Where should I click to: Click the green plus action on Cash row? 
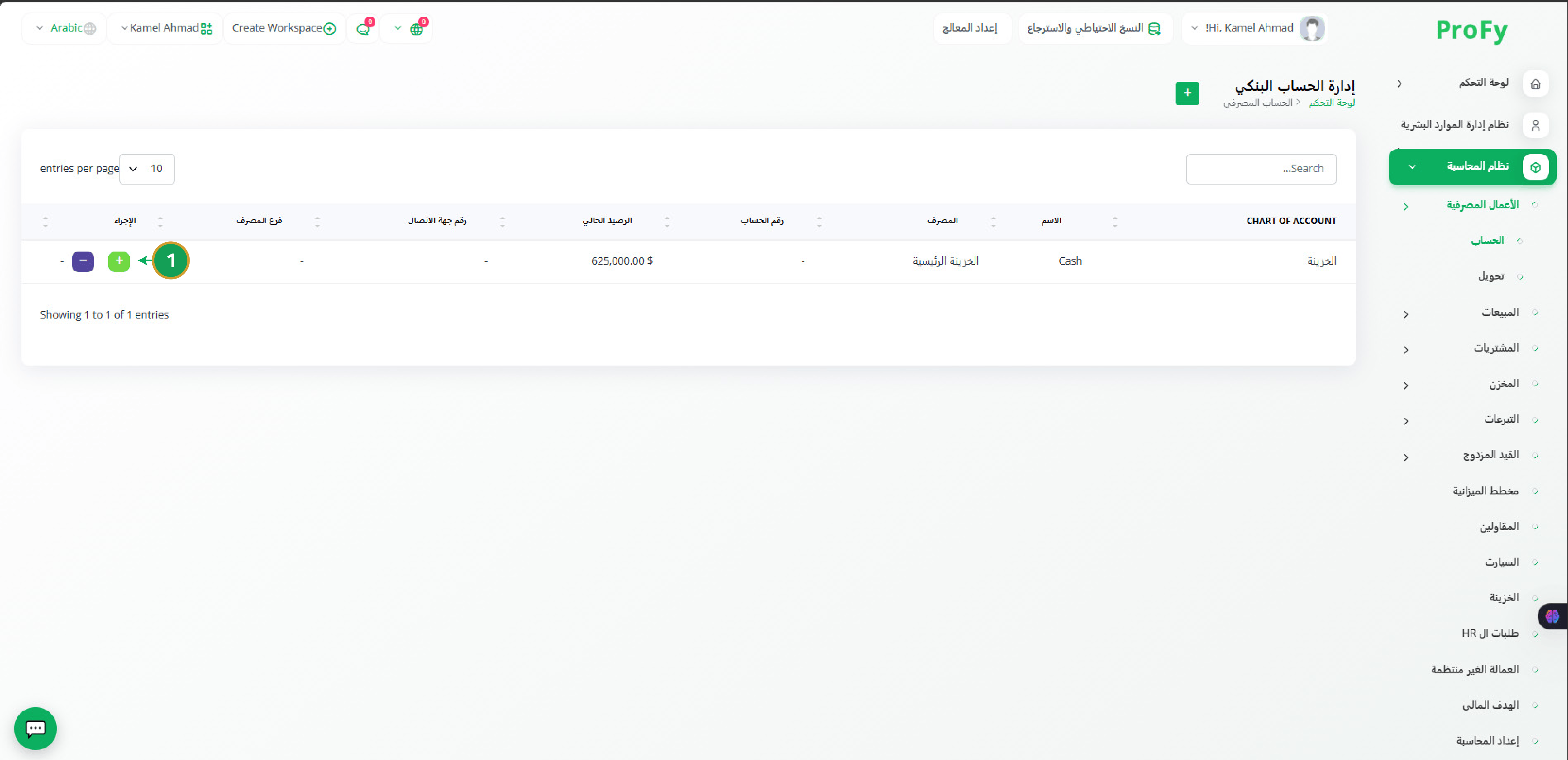click(119, 261)
